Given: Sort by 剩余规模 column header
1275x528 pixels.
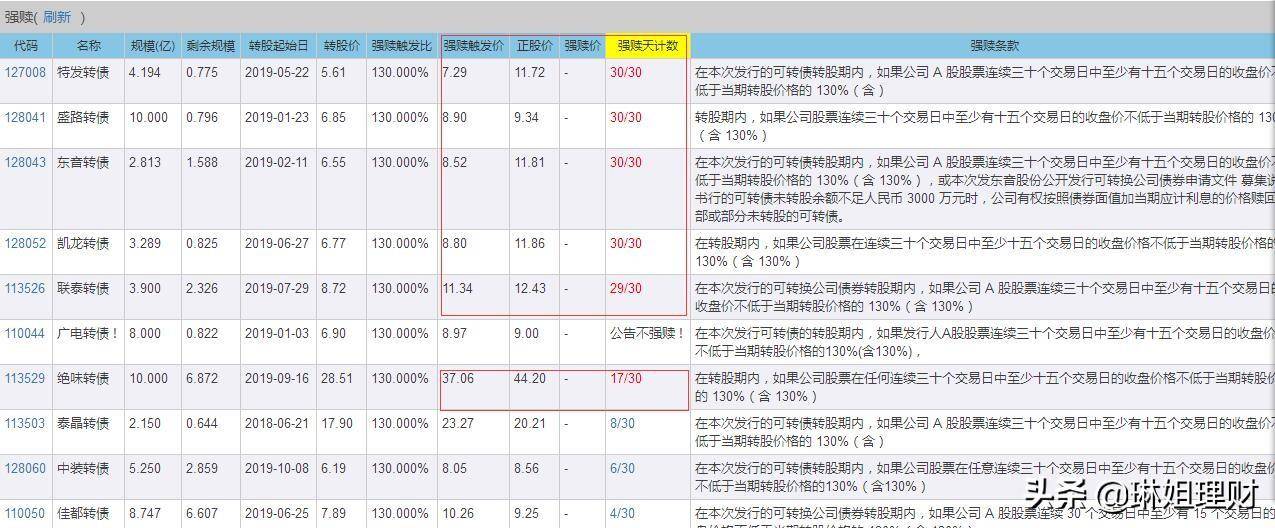Looking at the screenshot, I should (x=210, y=46).
